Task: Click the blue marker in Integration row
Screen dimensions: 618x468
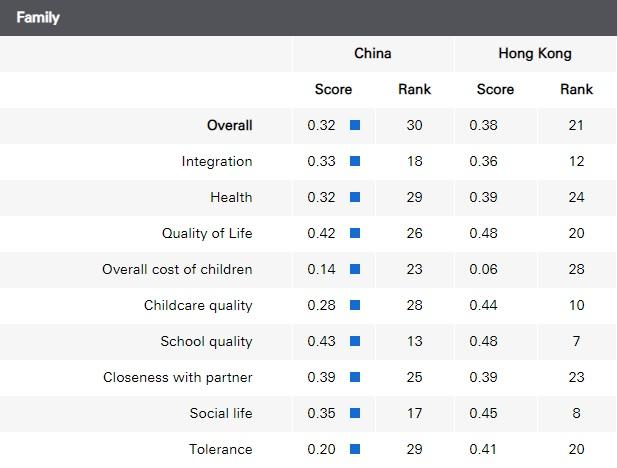Action: click(x=354, y=162)
